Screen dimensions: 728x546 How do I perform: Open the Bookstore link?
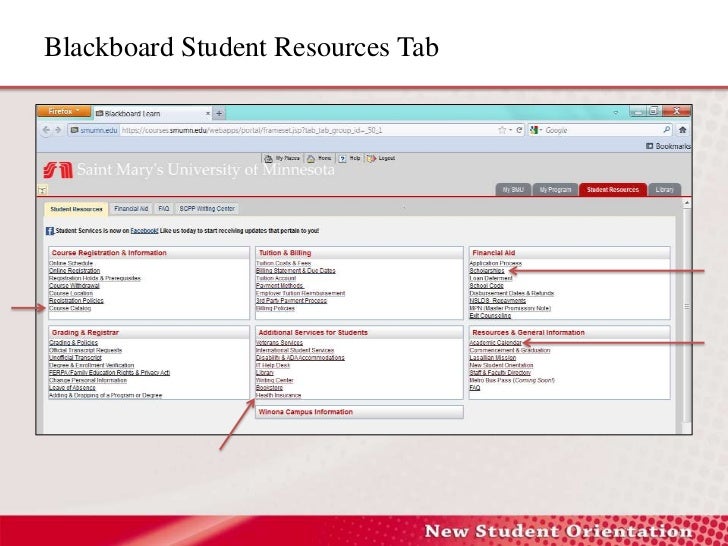tap(269, 388)
